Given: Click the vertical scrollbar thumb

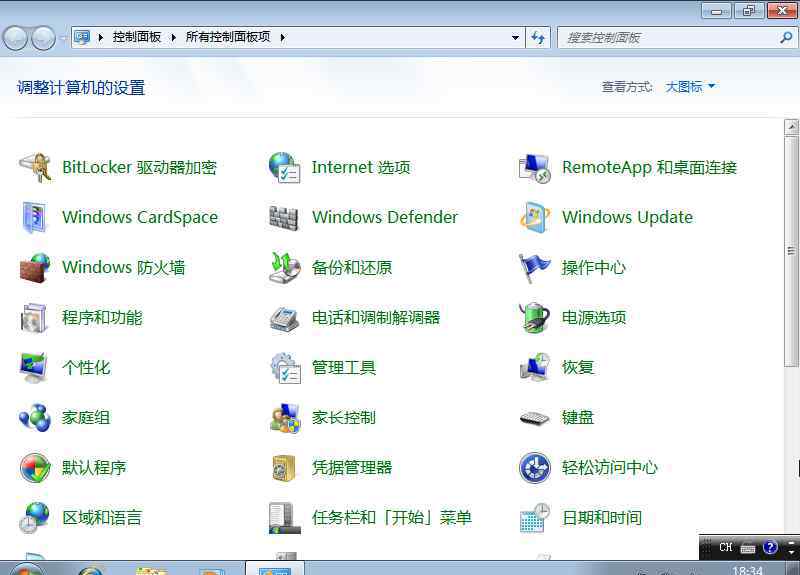Looking at the screenshot, I should pos(791,251).
